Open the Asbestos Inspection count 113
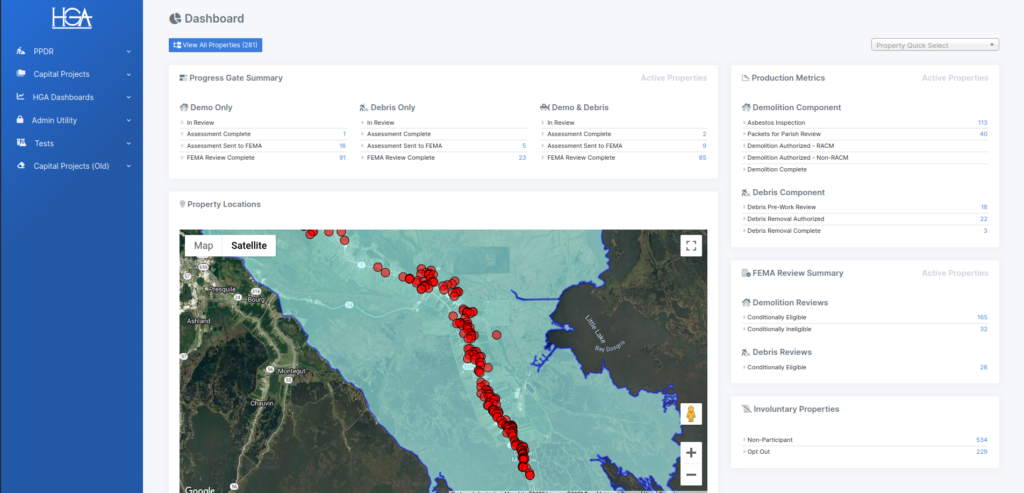This screenshot has width=1024, height=493. 982,122
